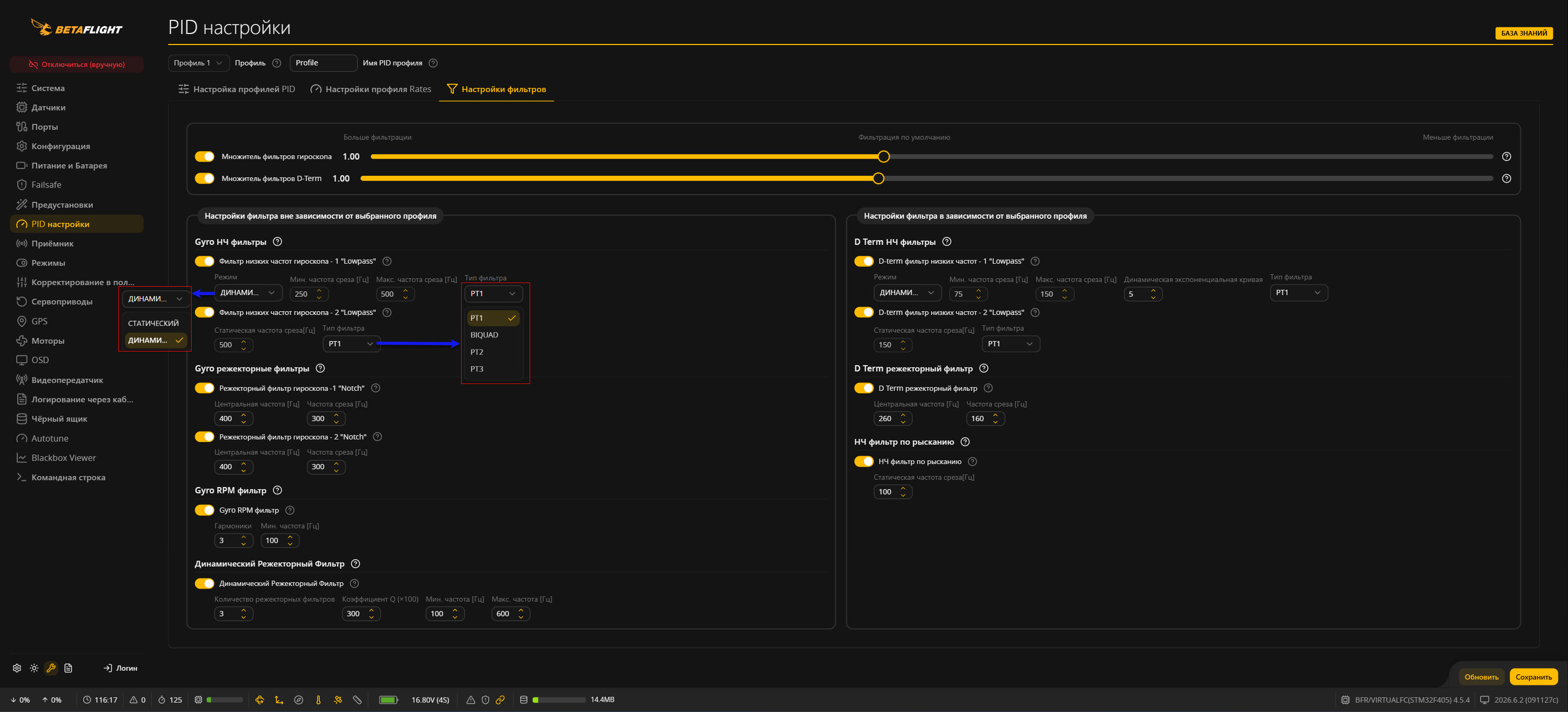Open the Порты ports icon in sidebar
The image size is (1568, 712).
[x=21, y=127]
